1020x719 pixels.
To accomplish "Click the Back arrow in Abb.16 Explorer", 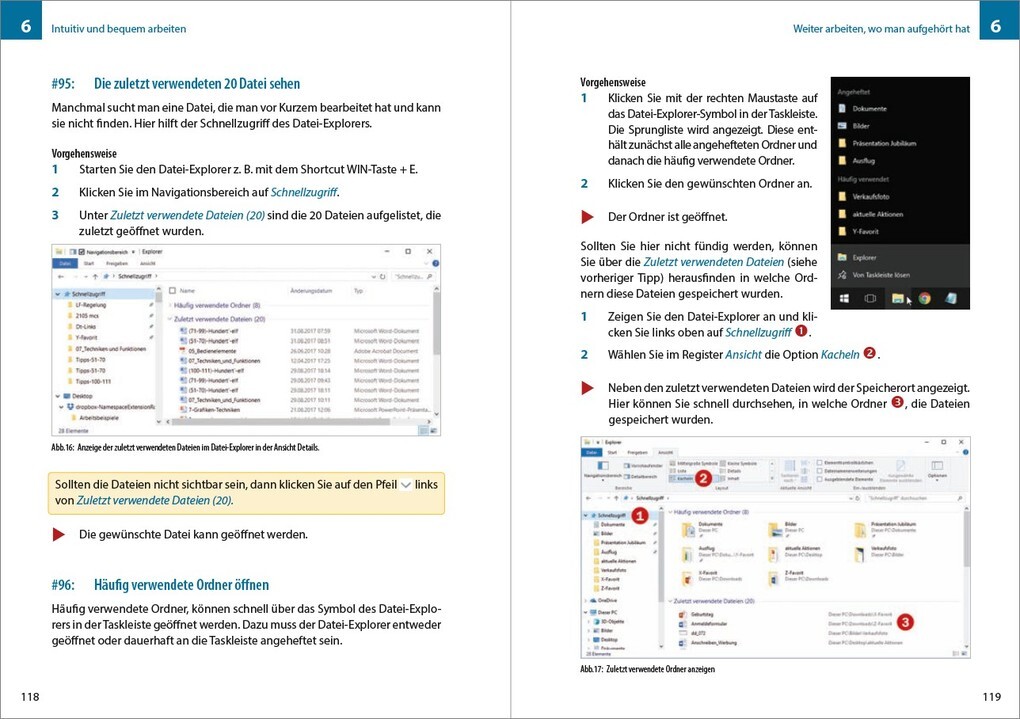I will [60, 277].
